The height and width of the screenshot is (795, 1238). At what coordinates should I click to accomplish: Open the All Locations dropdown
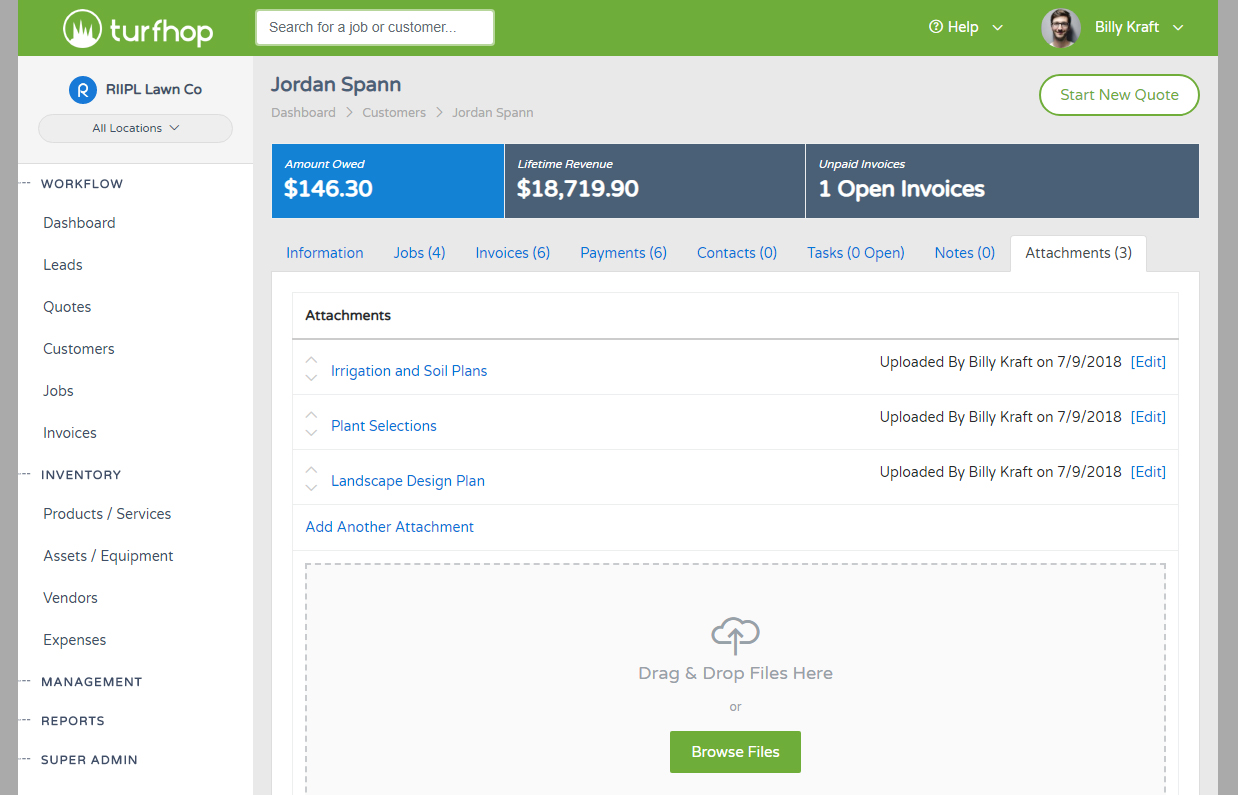point(135,128)
